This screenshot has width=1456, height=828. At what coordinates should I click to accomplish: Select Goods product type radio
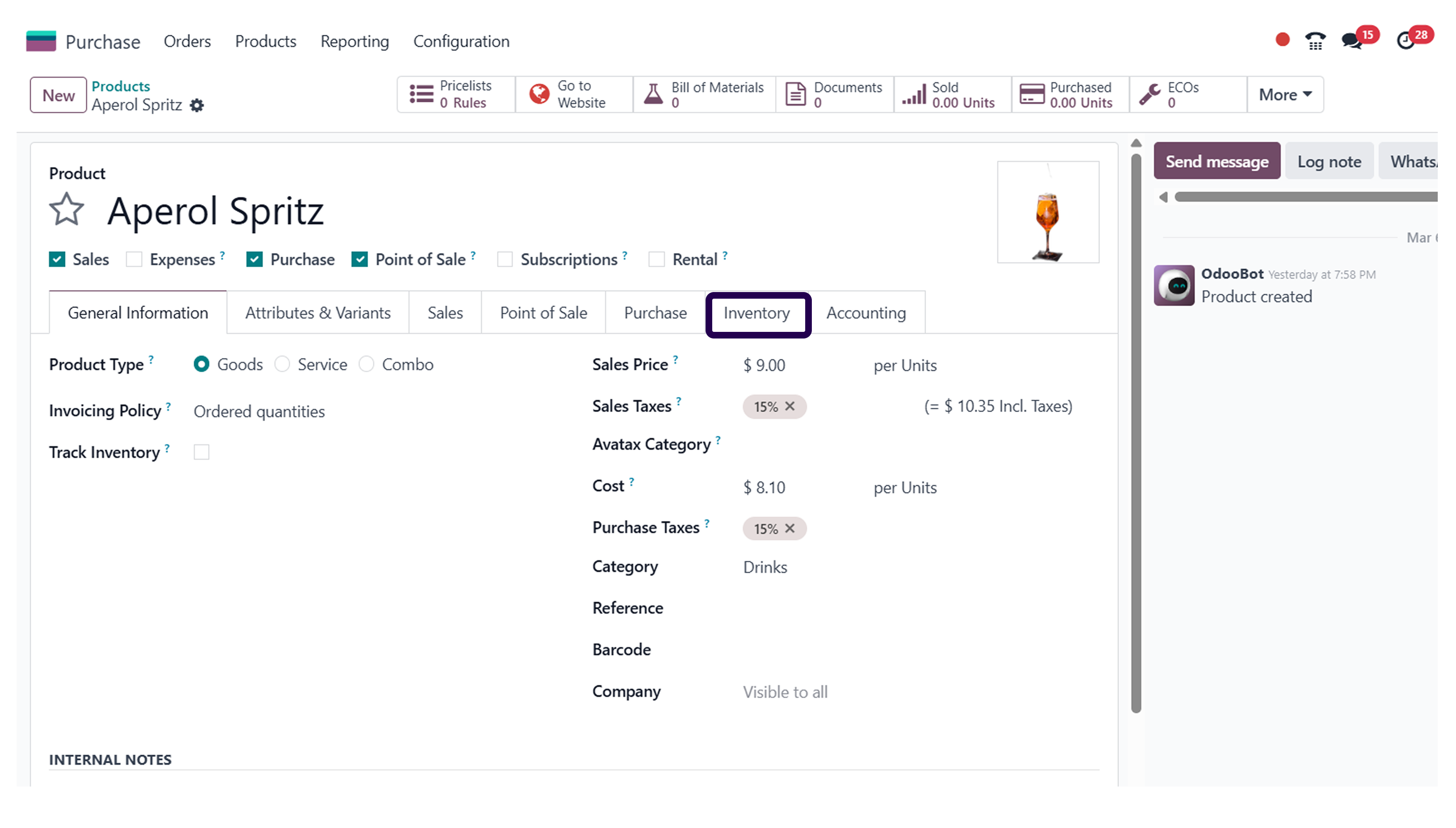201,365
